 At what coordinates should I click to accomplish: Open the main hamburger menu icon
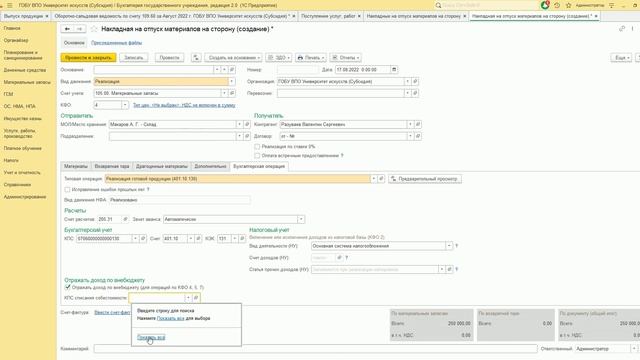[x=10, y=5]
